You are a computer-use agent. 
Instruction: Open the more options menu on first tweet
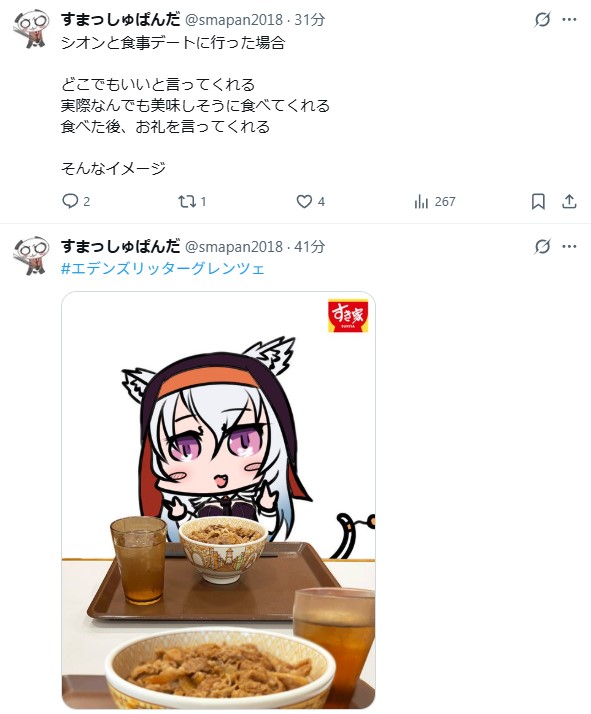(569, 20)
